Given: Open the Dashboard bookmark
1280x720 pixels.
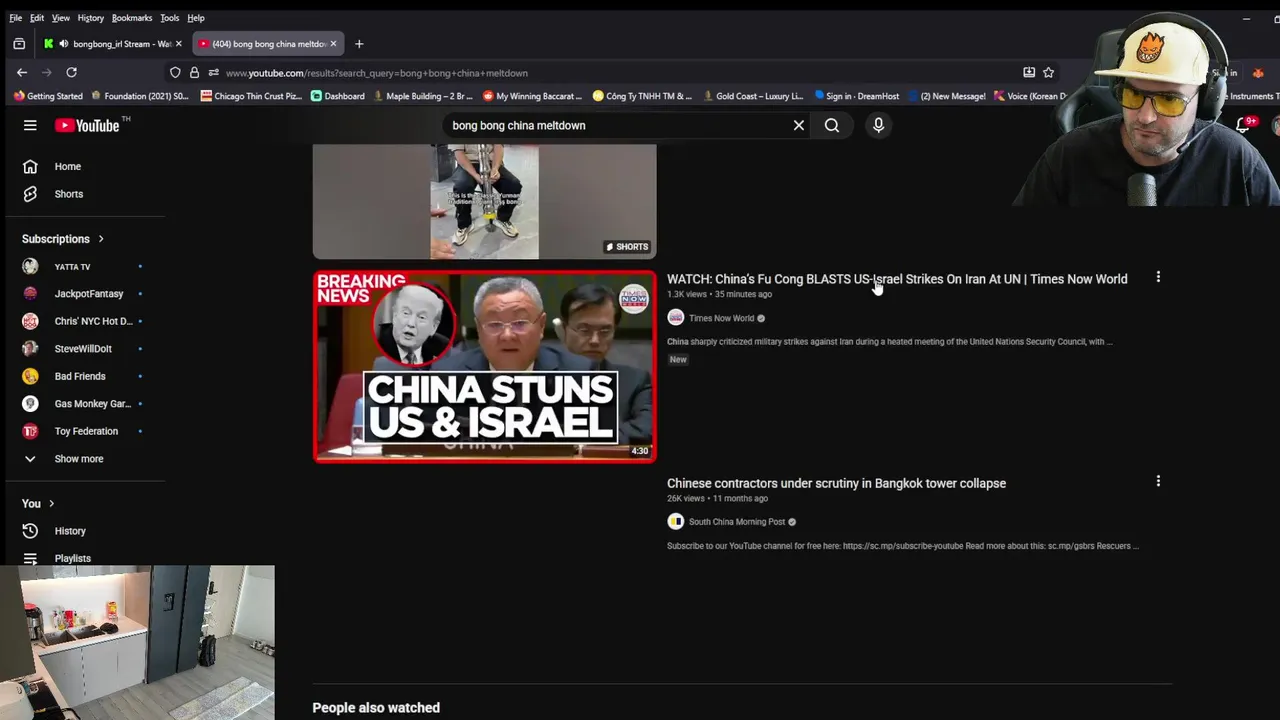Looking at the screenshot, I should point(338,96).
